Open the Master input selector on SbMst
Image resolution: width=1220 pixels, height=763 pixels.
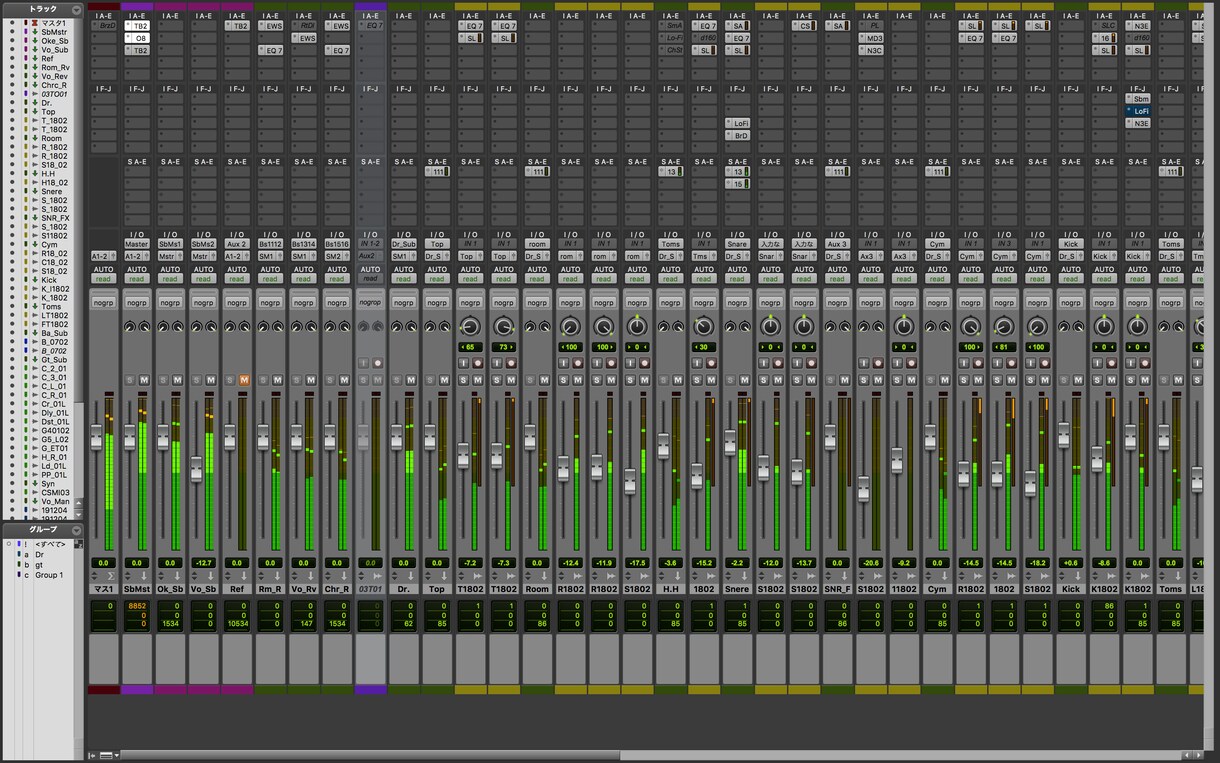[x=137, y=244]
